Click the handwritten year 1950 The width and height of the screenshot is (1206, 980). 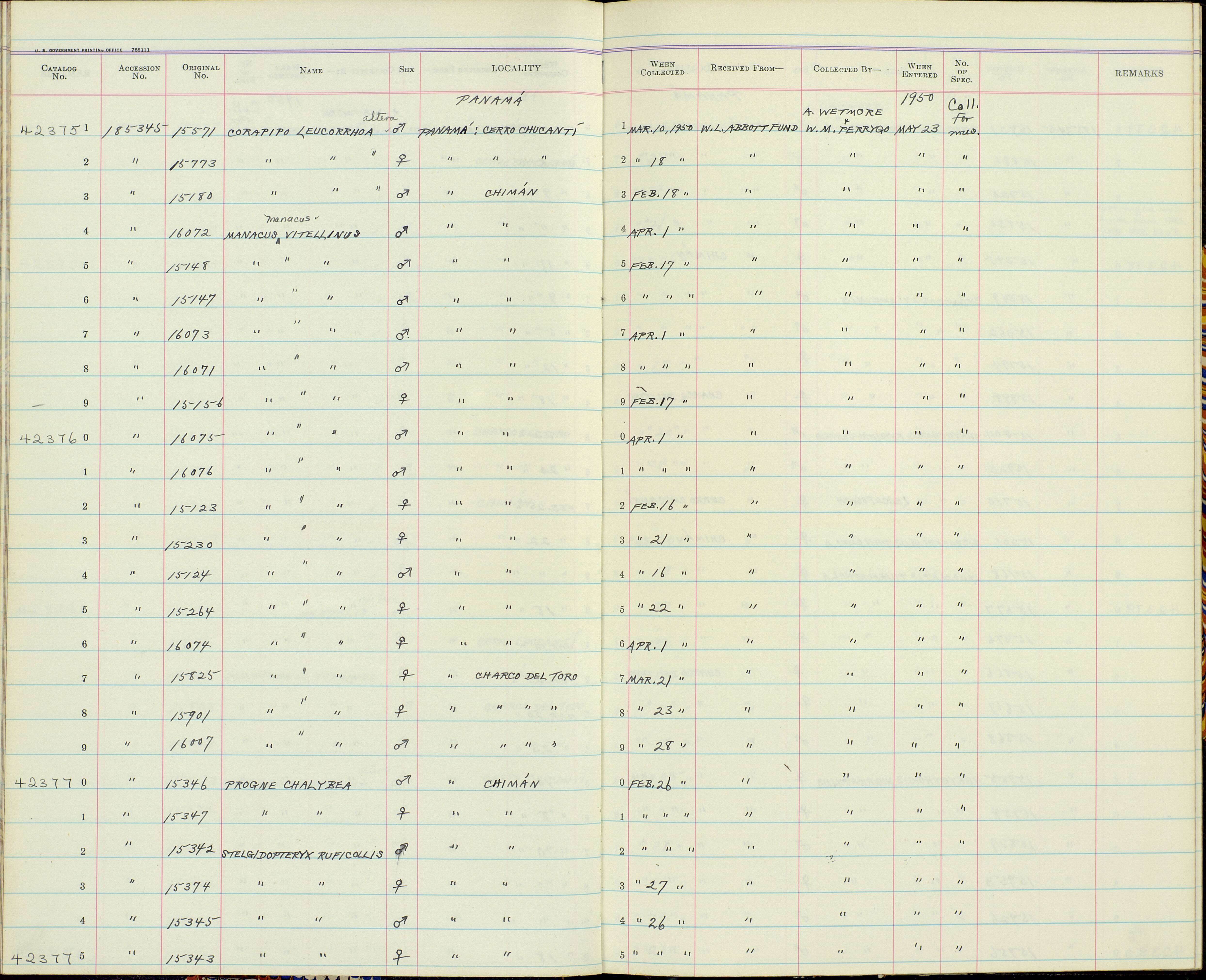[x=918, y=99]
